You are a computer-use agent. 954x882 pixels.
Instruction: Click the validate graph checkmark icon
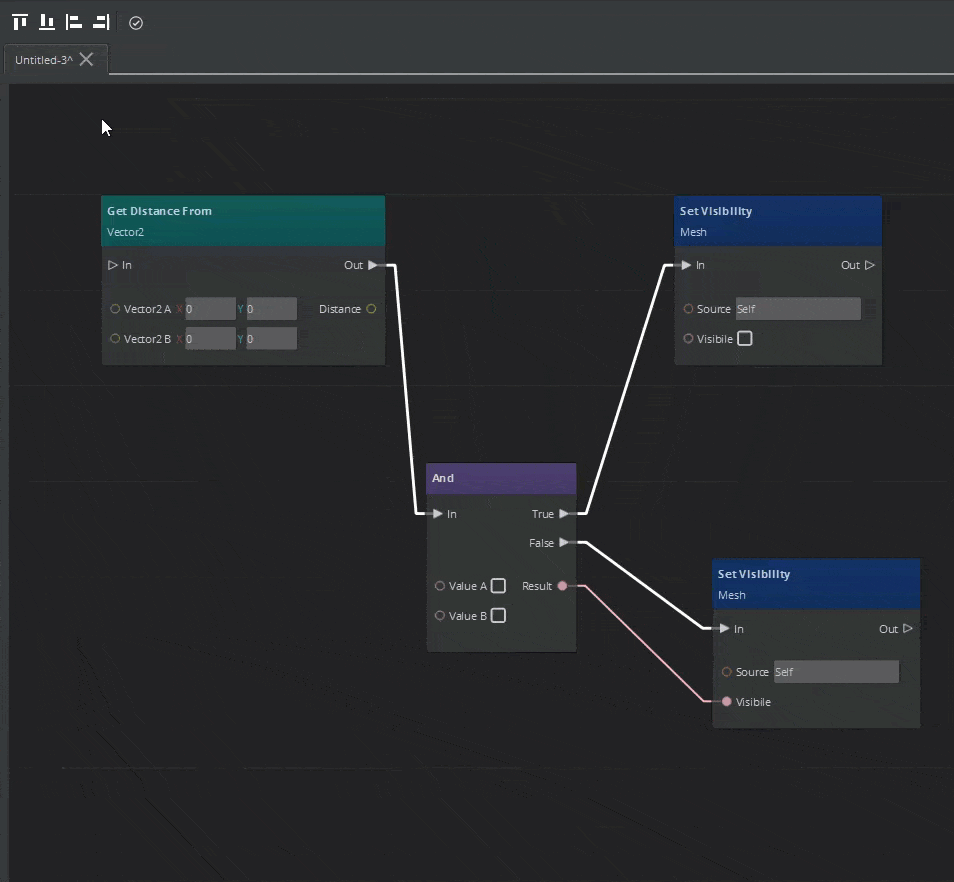click(136, 22)
